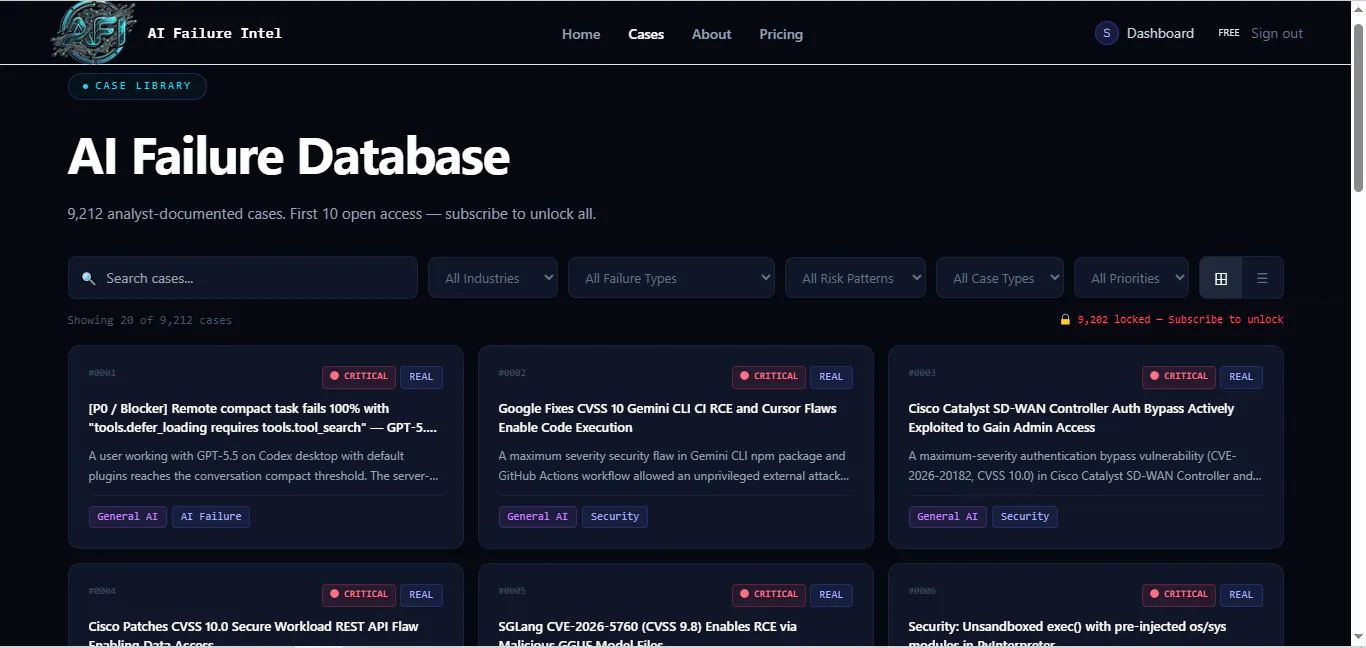1366x648 pixels.
Task: Switch to list view layout
Action: tap(1262, 278)
